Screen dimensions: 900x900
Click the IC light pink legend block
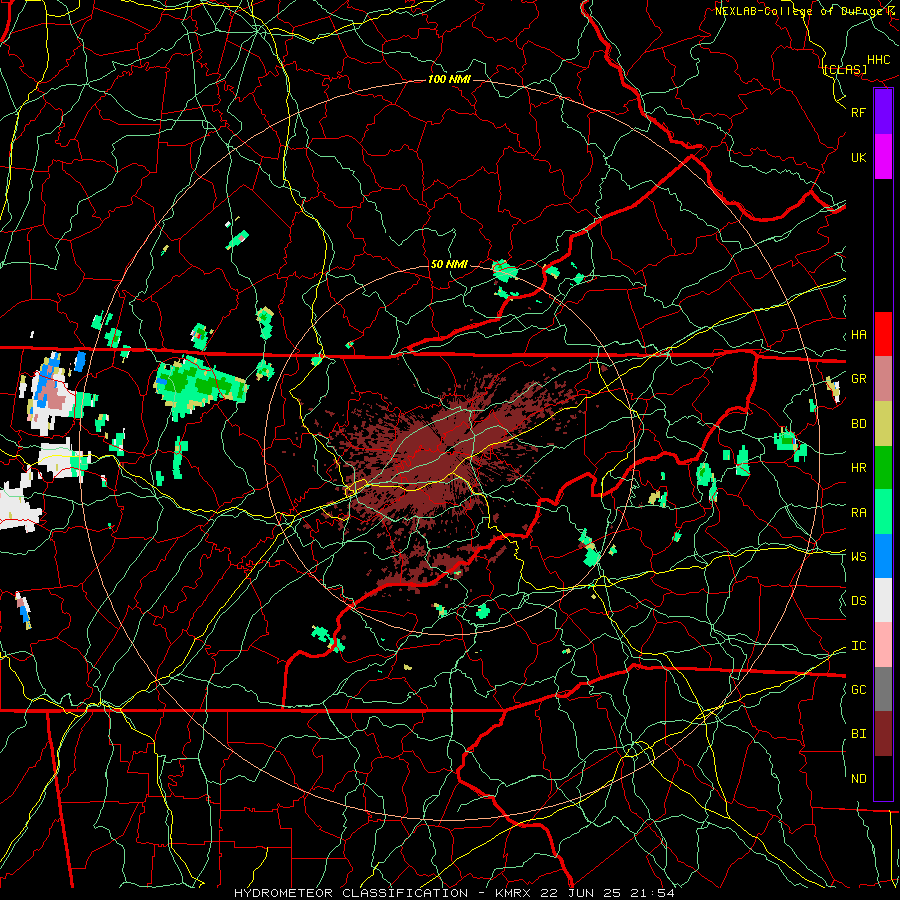[x=883, y=645]
